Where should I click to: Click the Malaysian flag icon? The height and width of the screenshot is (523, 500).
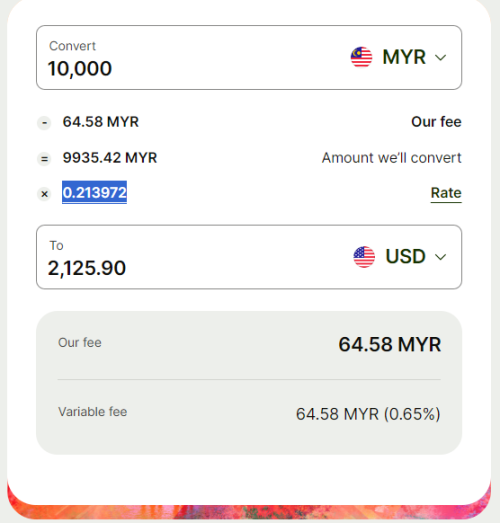tap(361, 57)
